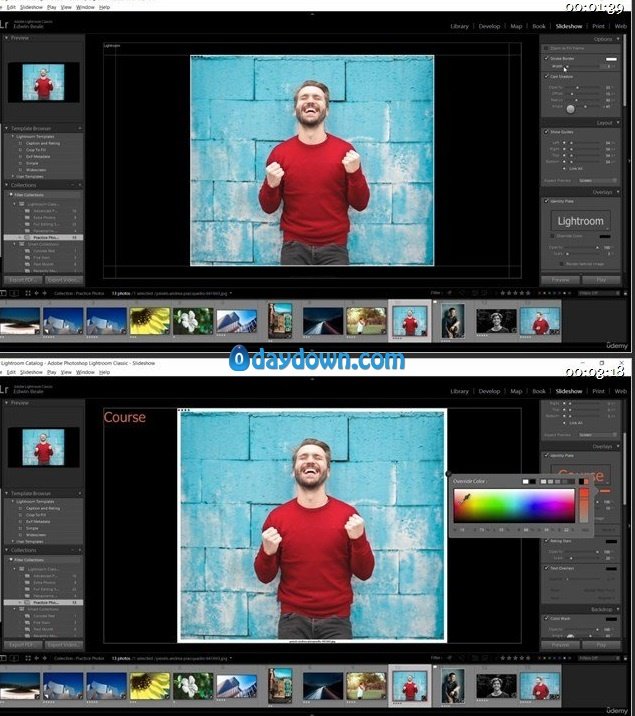Viewport: 635px width, 716px height.
Task: Toggle Link All in the upper window's Layout panel
Action: pyautogui.click(x=565, y=168)
